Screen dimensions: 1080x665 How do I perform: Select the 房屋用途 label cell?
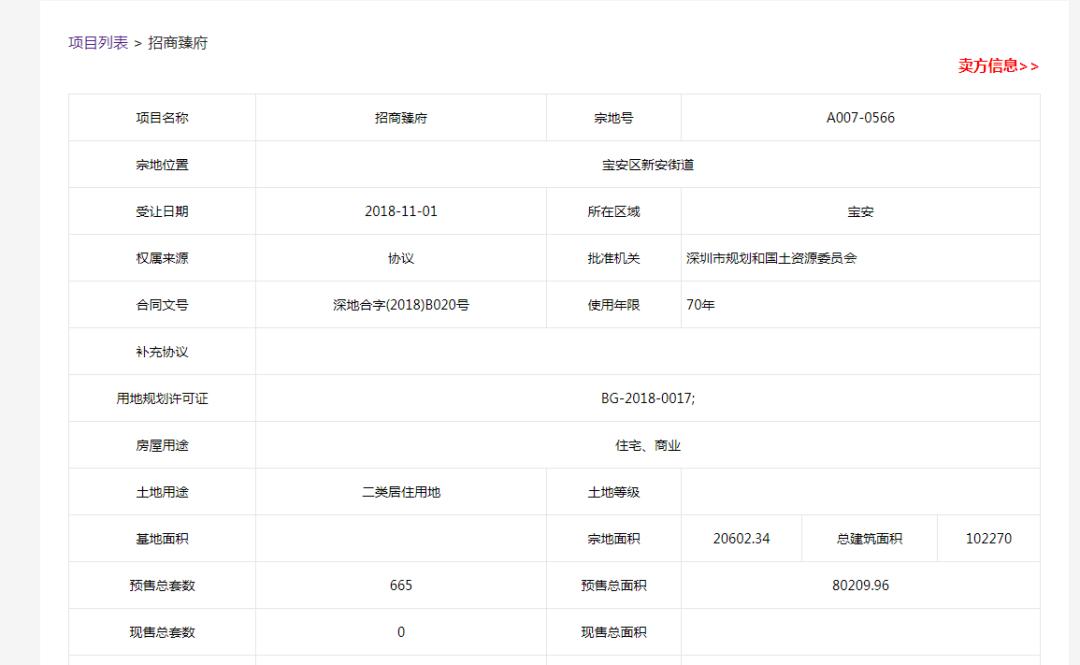[x=162, y=445]
